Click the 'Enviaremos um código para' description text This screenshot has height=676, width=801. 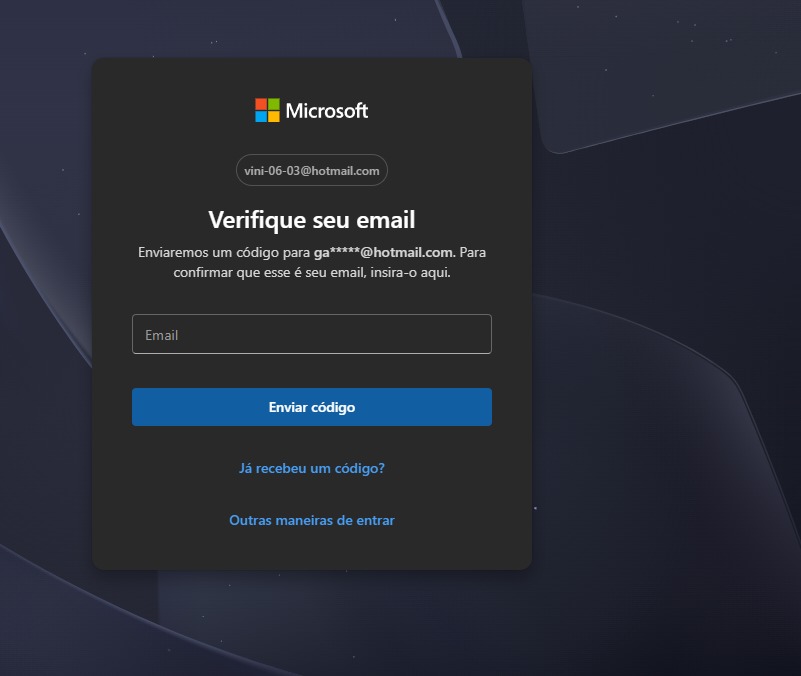tap(224, 252)
